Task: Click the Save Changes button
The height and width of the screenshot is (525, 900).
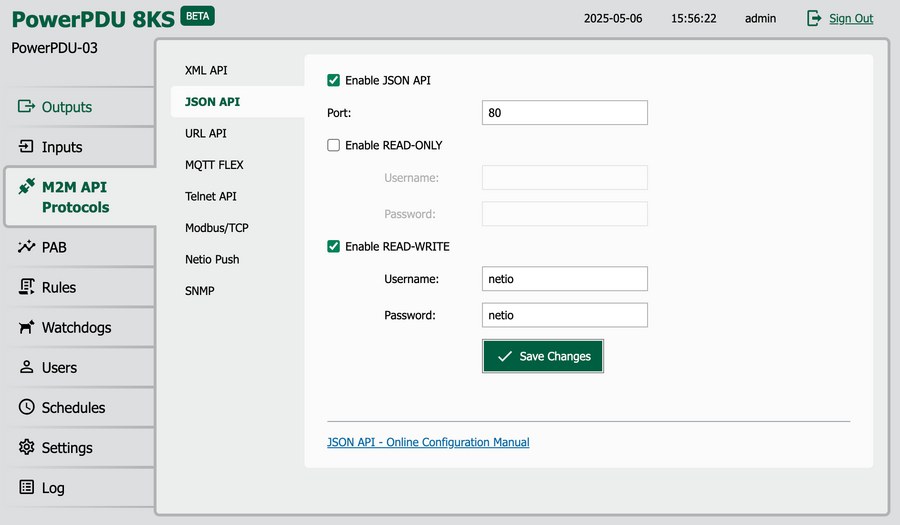Action: click(x=543, y=356)
